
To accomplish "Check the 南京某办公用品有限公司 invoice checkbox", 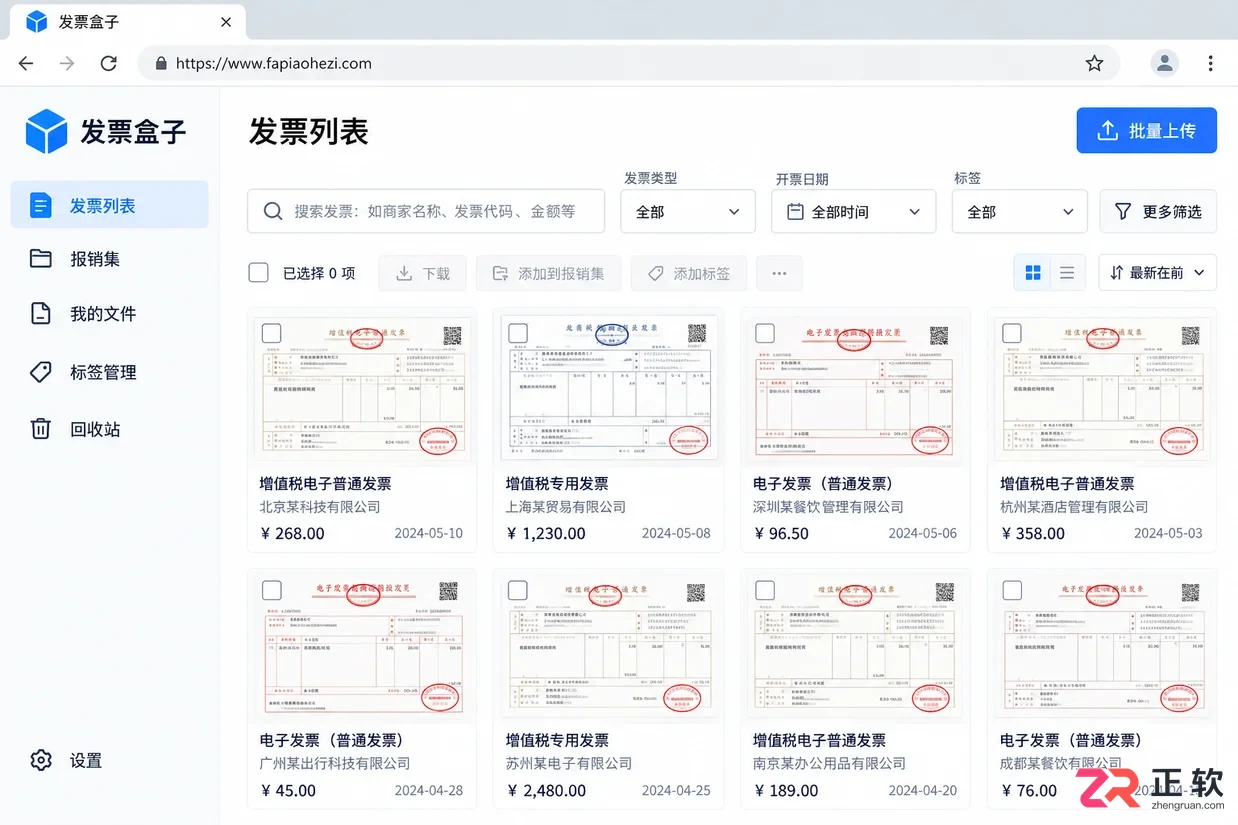I will pos(765,590).
